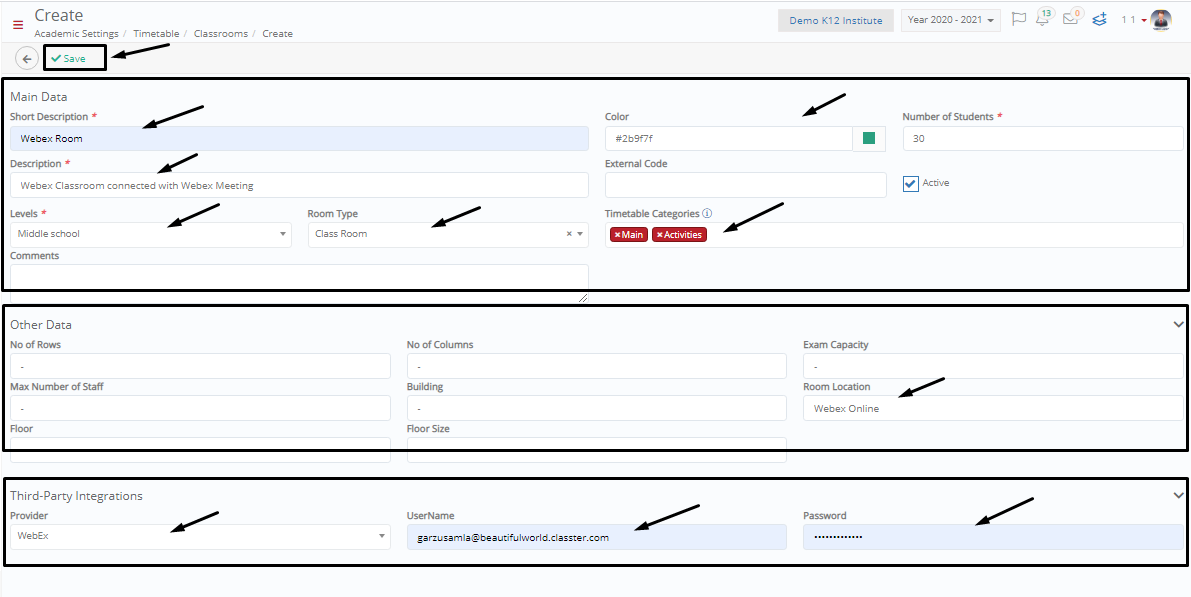This screenshot has width=1191, height=597.
Task: Show Timetable Categories info tooltip icon
Action: pos(706,213)
